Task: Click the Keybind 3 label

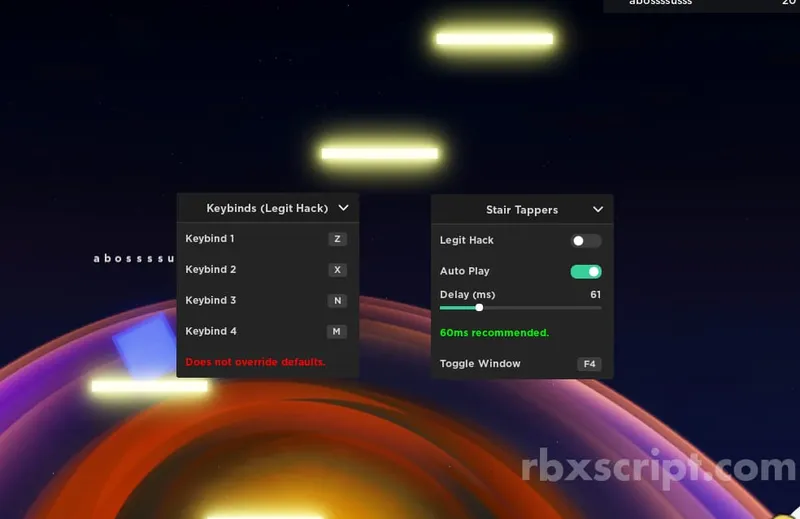Action: click(x=211, y=300)
